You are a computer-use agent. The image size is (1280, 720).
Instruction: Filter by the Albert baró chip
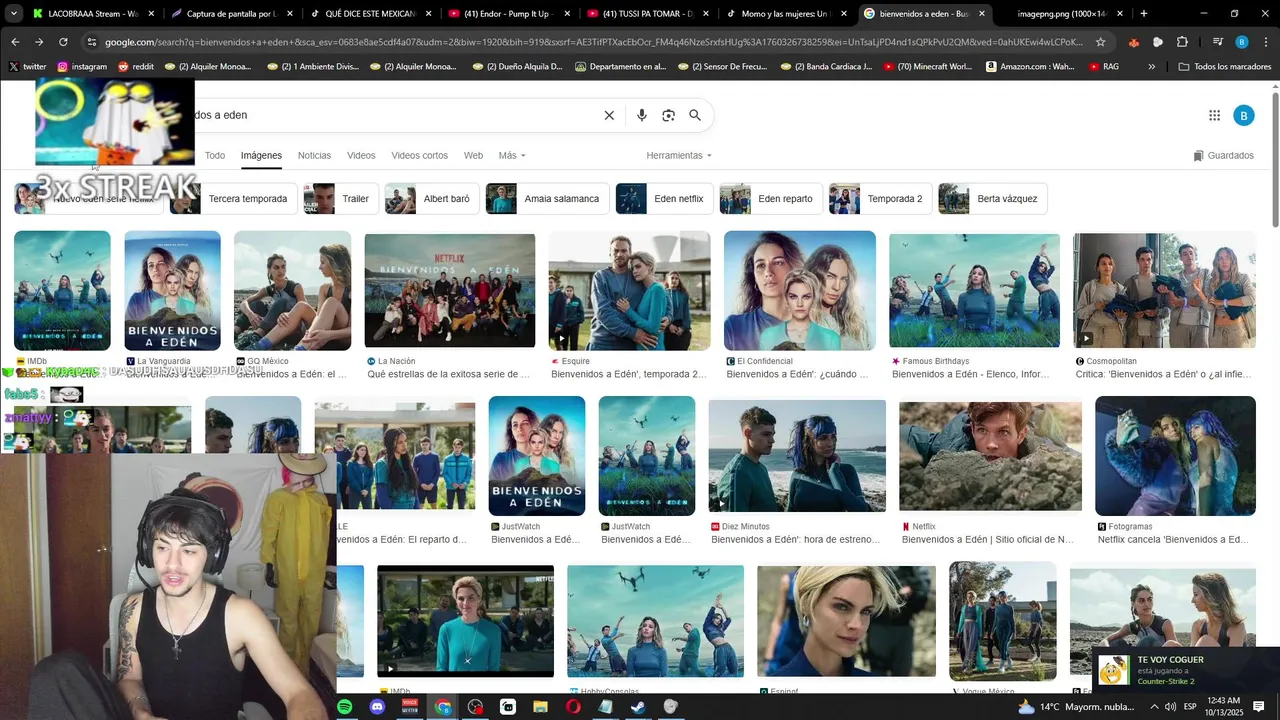pos(432,199)
